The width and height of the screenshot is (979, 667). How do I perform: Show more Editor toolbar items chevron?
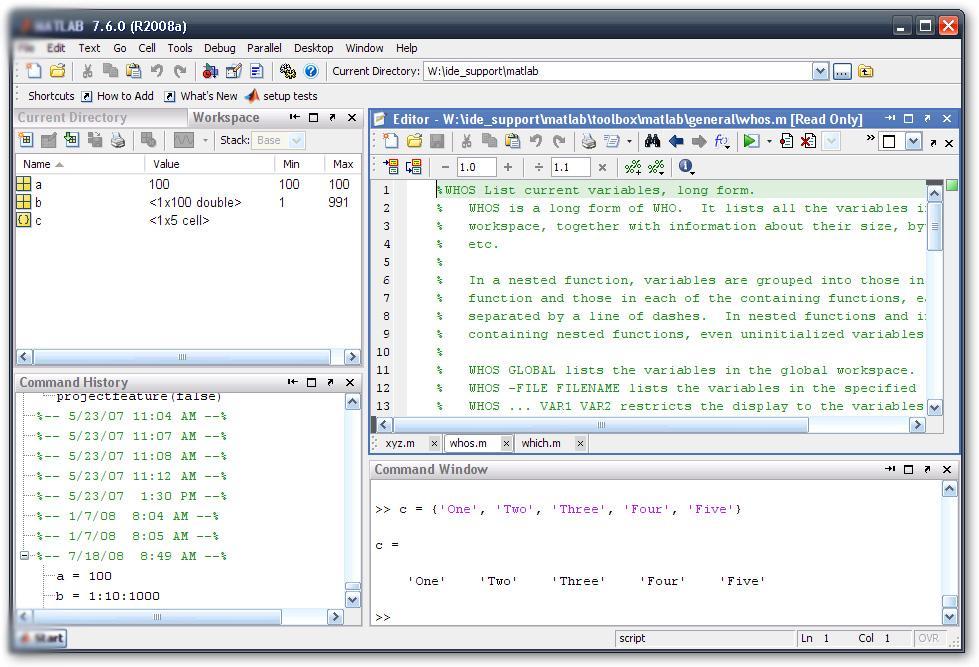(870, 138)
